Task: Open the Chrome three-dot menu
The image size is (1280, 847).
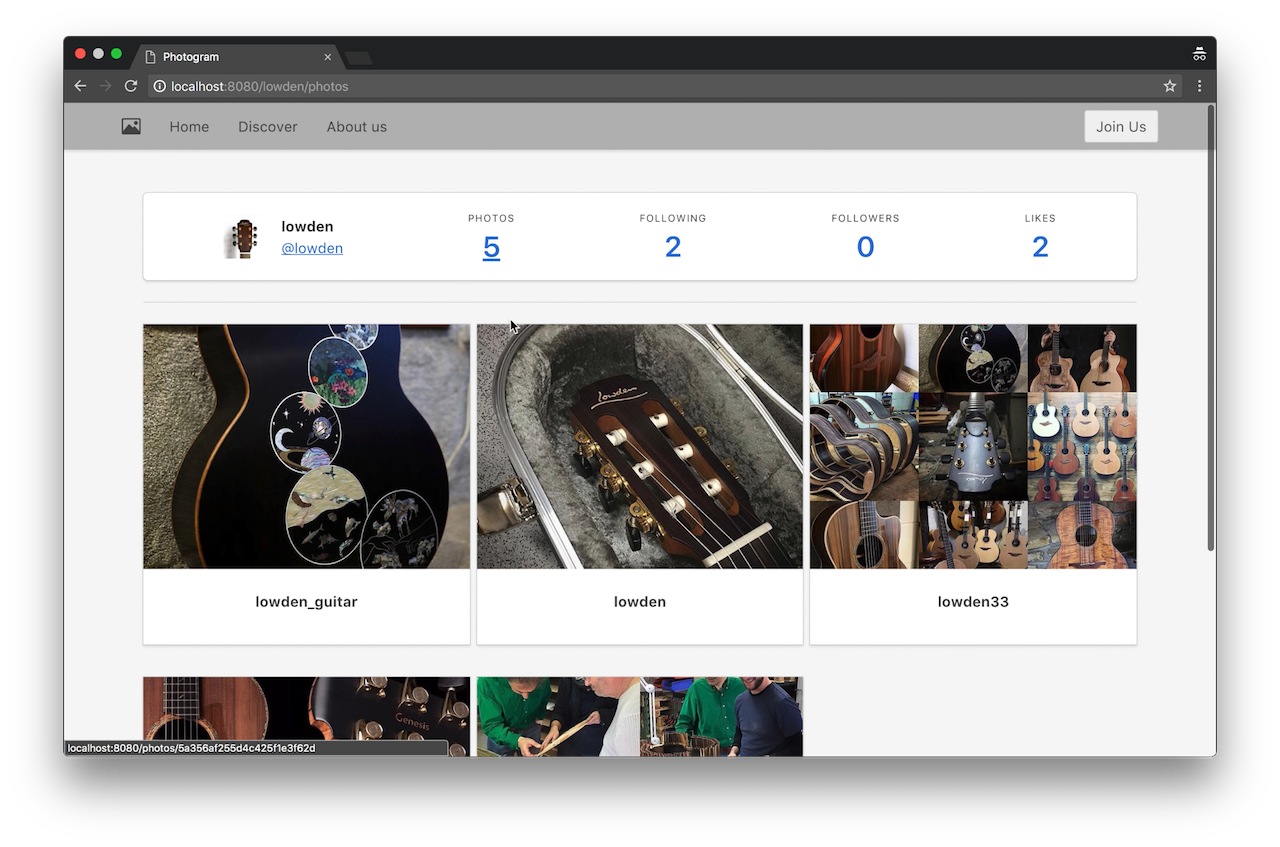Action: 1199,86
